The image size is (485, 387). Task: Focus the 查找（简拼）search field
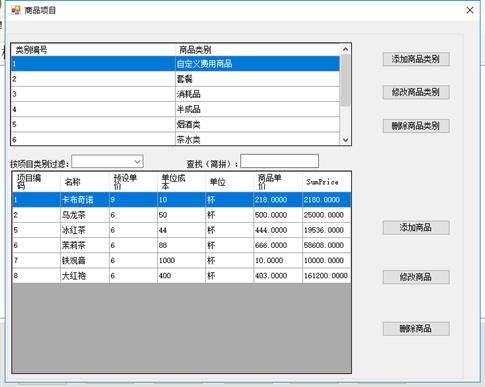[x=279, y=161]
